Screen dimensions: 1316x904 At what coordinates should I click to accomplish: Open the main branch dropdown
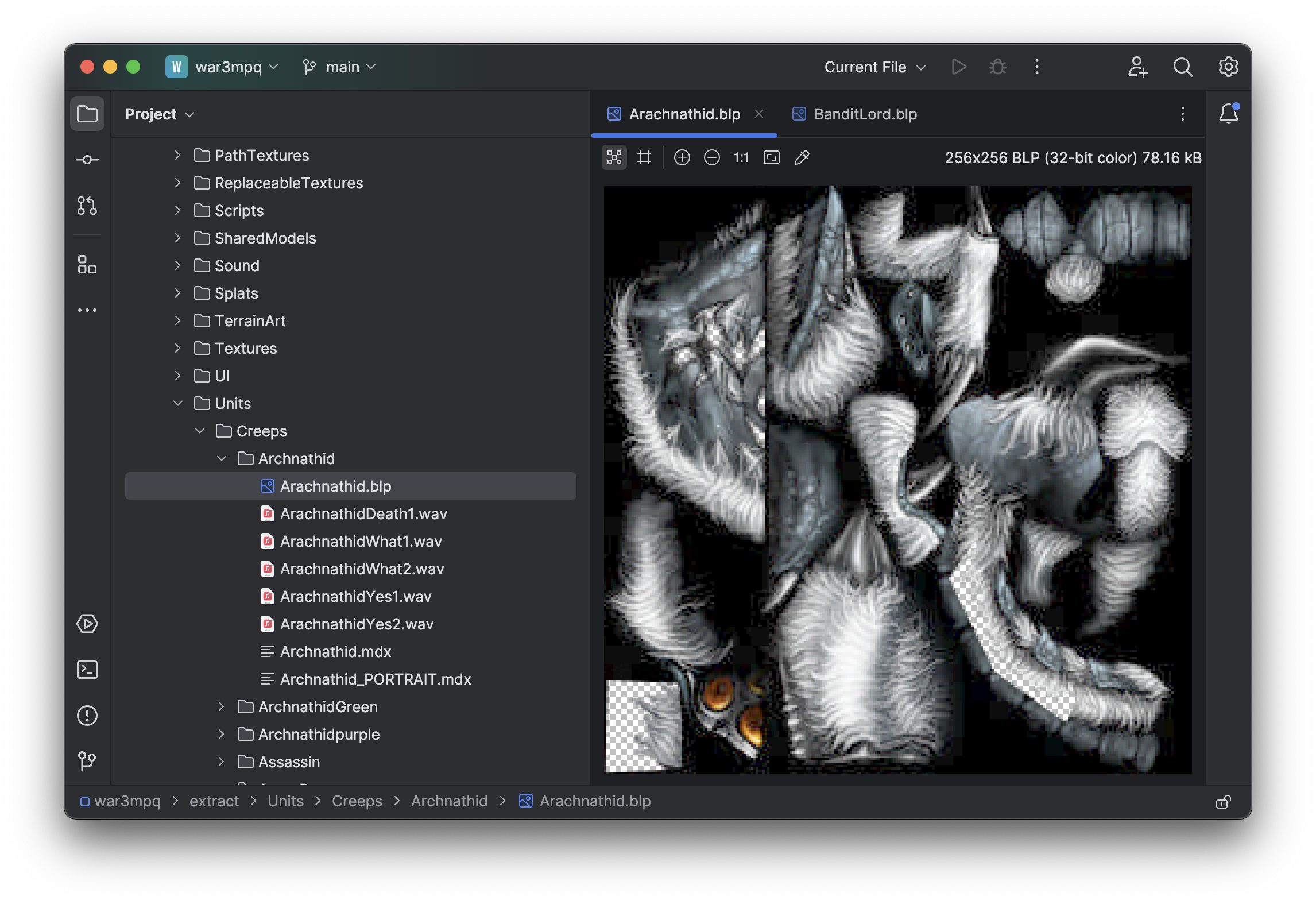(340, 67)
